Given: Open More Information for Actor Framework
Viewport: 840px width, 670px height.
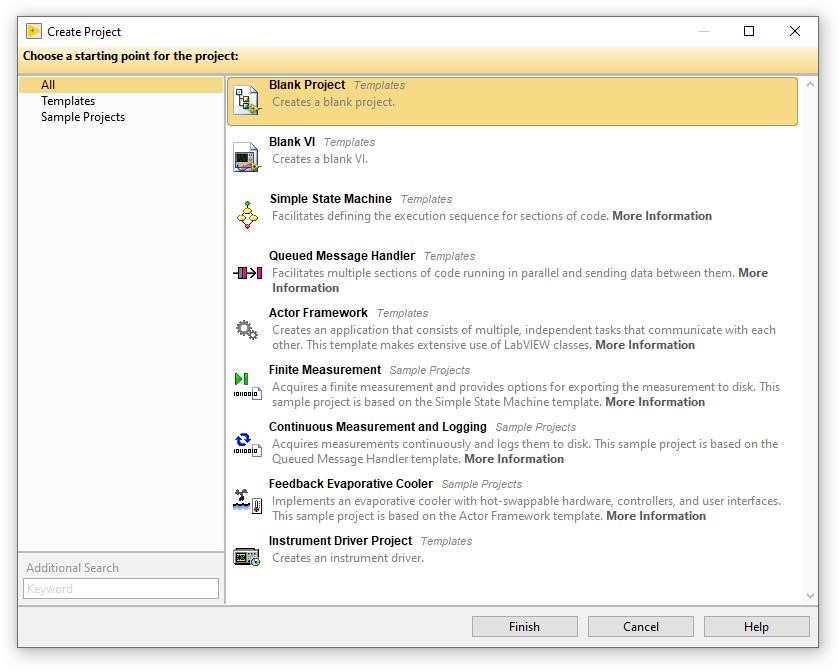Looking at the screenshot, I should tap(645, 345).
